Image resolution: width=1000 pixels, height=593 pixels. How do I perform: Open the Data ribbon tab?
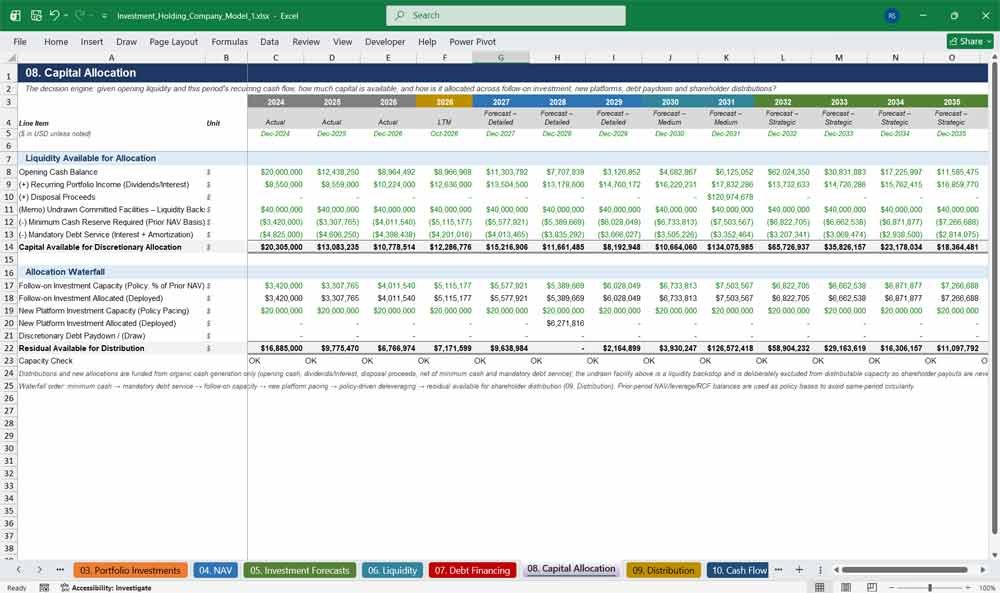click(x=269, y=41)
